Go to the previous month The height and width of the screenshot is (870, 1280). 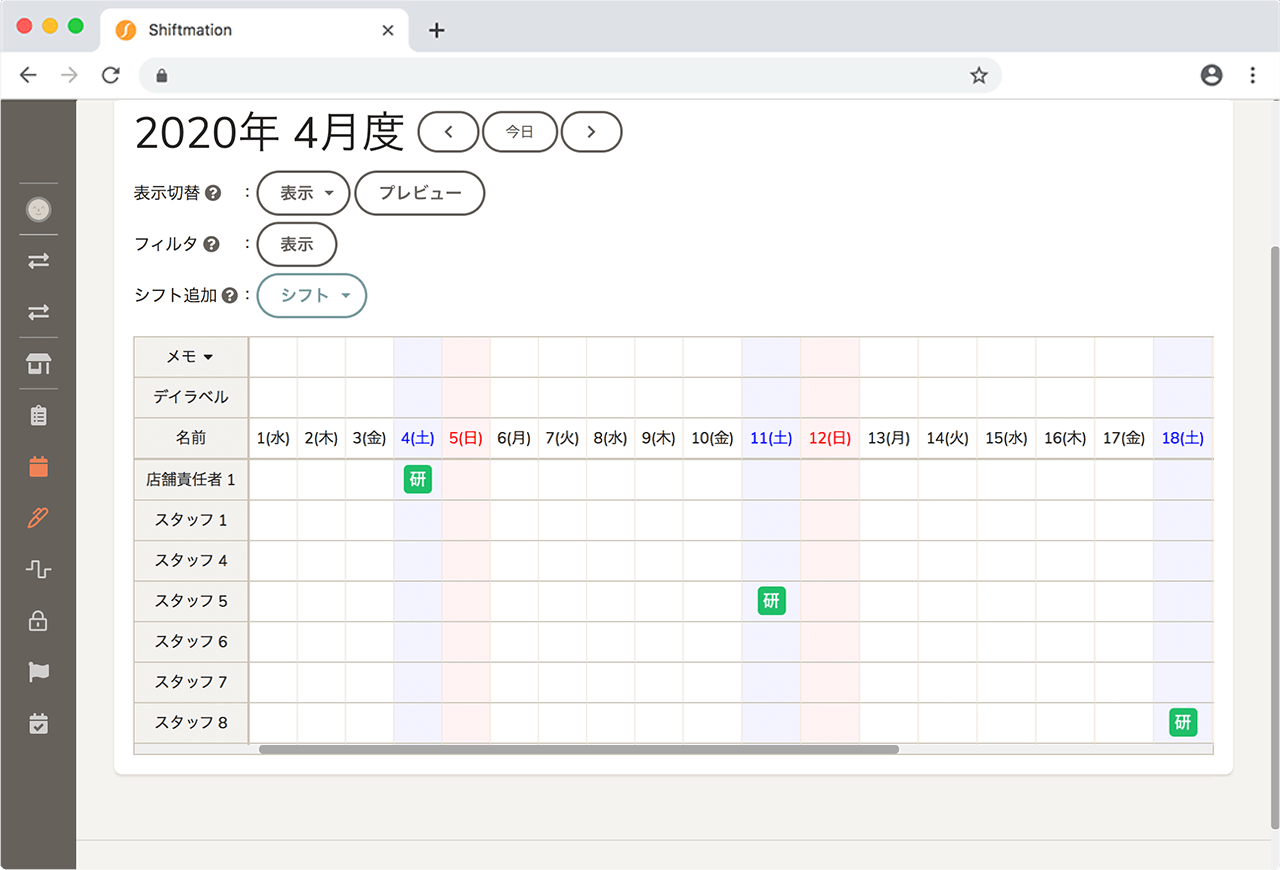[448, 131]
